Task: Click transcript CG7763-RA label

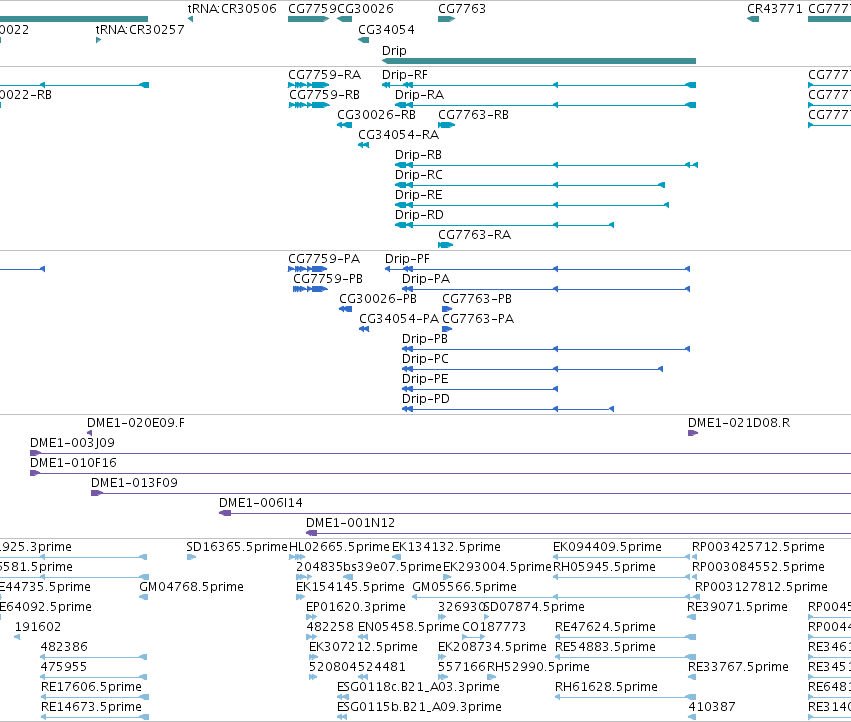Action: [474, 235]
